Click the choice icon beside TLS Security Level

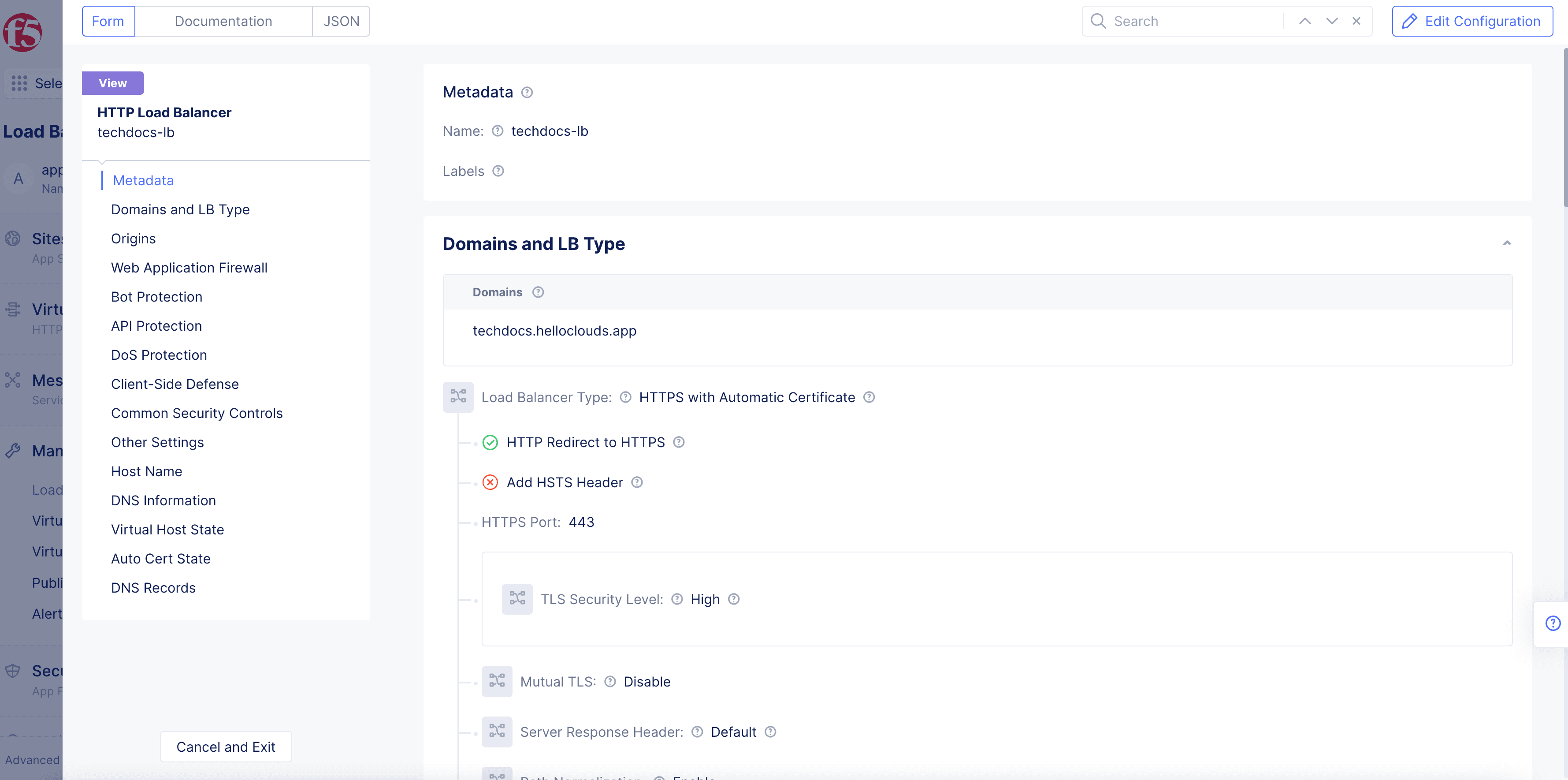(x=517, y=599)
